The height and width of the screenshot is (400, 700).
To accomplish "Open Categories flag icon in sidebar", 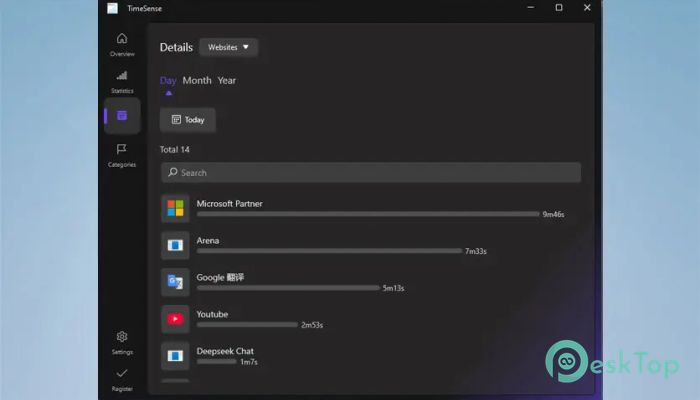I will (121, 149).
